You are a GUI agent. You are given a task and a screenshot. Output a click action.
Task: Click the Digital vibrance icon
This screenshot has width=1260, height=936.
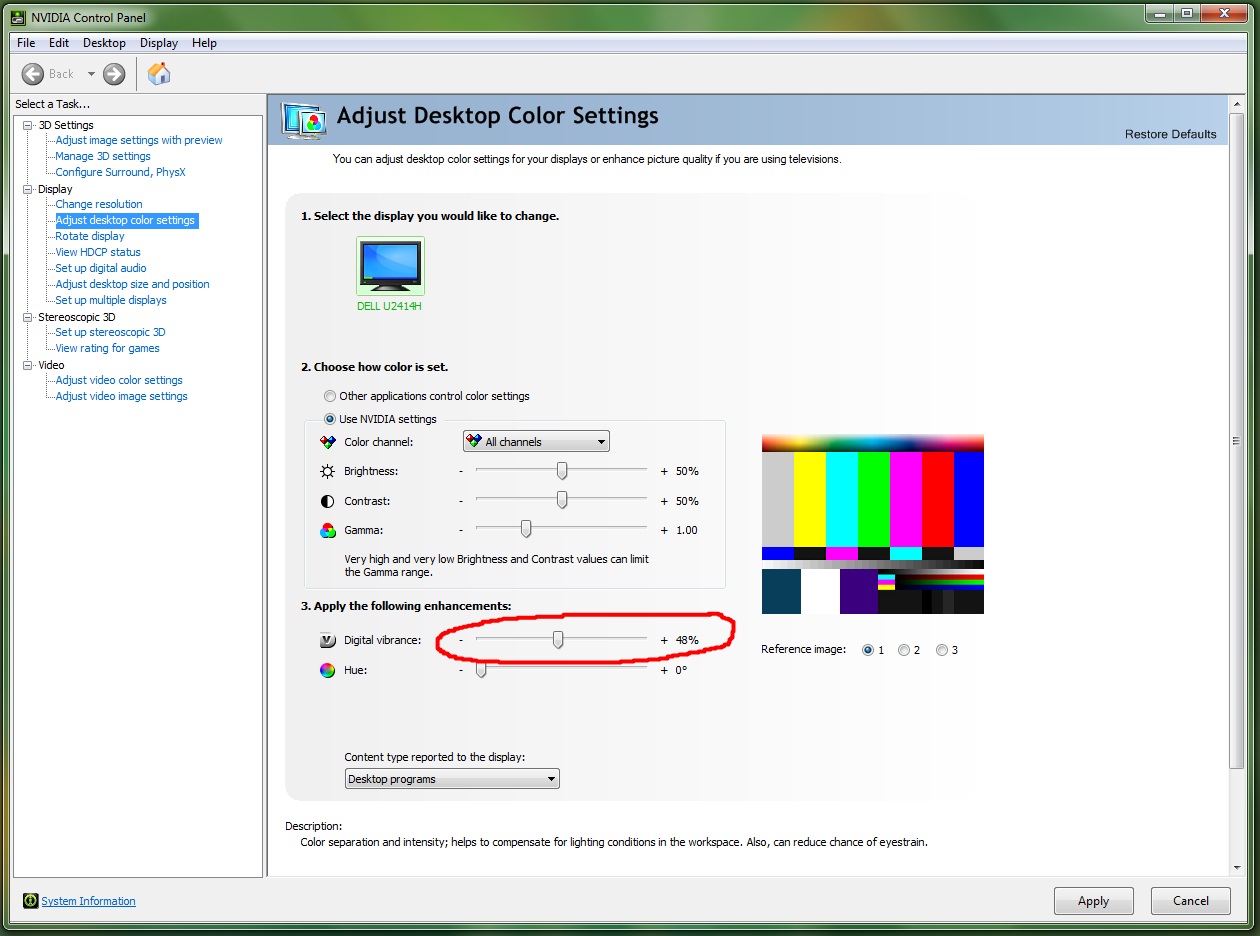[x=327, y=640]
